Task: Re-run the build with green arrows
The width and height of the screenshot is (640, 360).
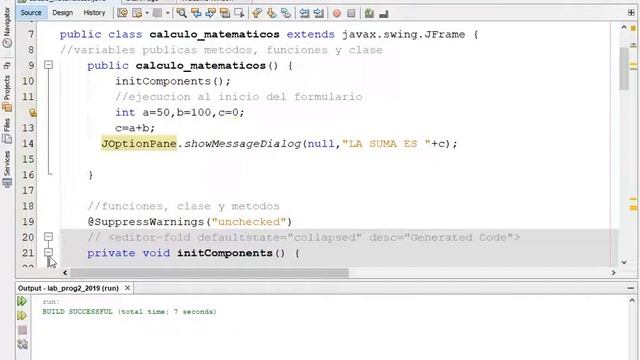Action: (x=22, y=301)
